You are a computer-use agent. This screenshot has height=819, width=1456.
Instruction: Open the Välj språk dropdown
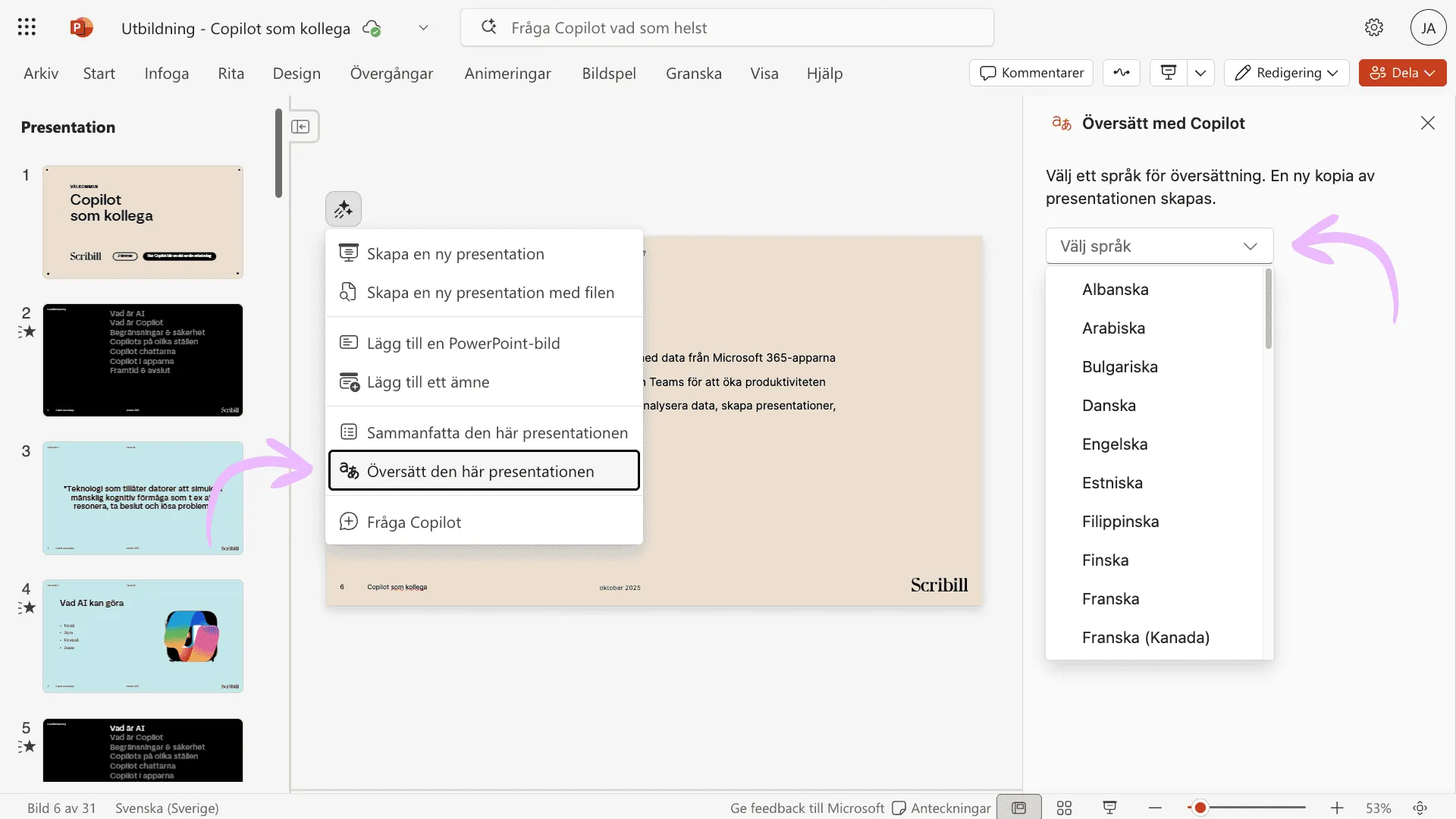click(x=1159, y=246)
